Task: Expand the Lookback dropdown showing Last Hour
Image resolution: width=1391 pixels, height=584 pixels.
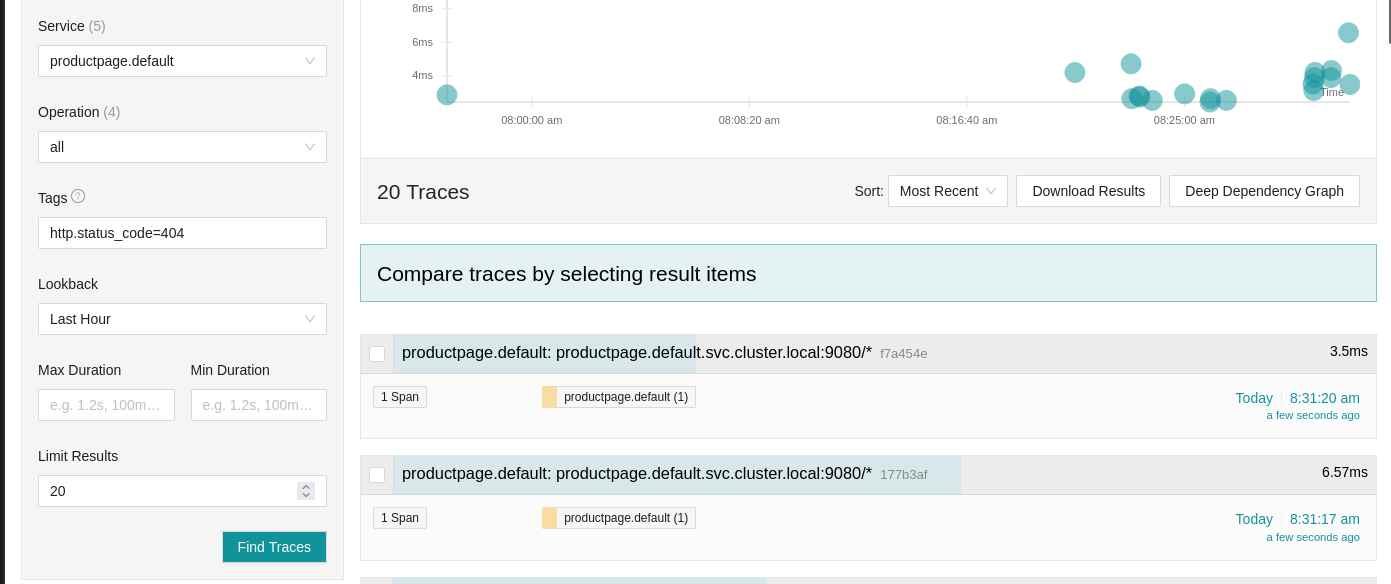Action: pyautogui.click(x=182, y=319)
